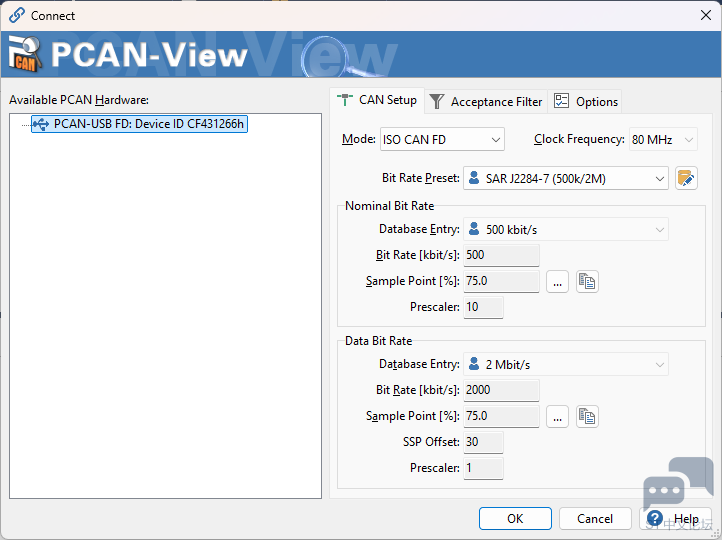This screenshot has width=722, height=540.
Task: Click the Data Sample Point field
Action: click(x=501, y=416)
